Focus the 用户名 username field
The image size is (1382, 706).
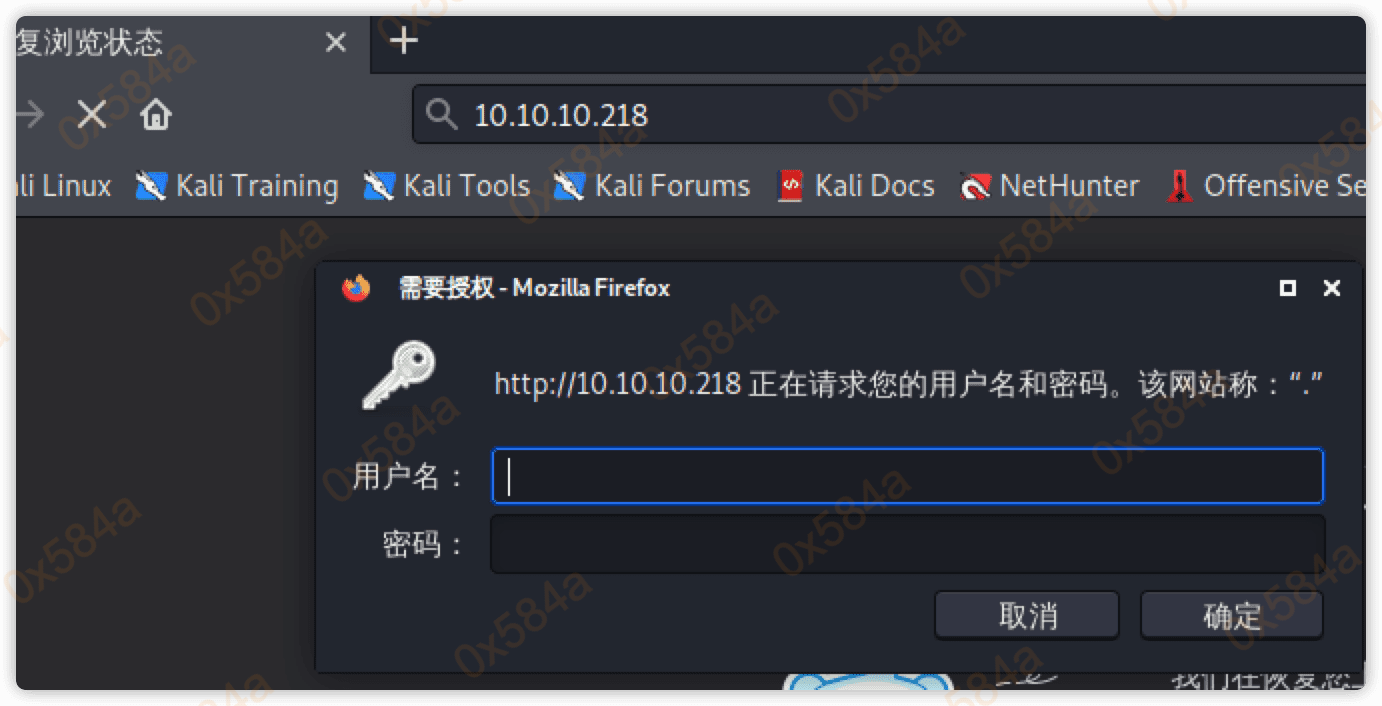908,476
